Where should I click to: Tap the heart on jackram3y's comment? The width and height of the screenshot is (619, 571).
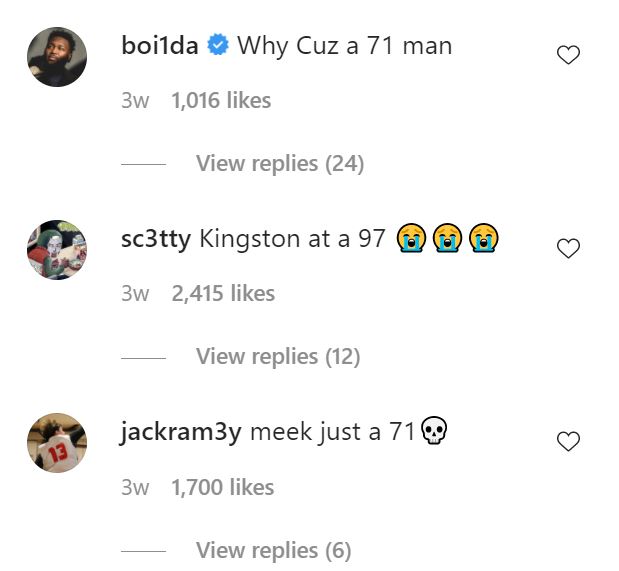coord(568,442)
